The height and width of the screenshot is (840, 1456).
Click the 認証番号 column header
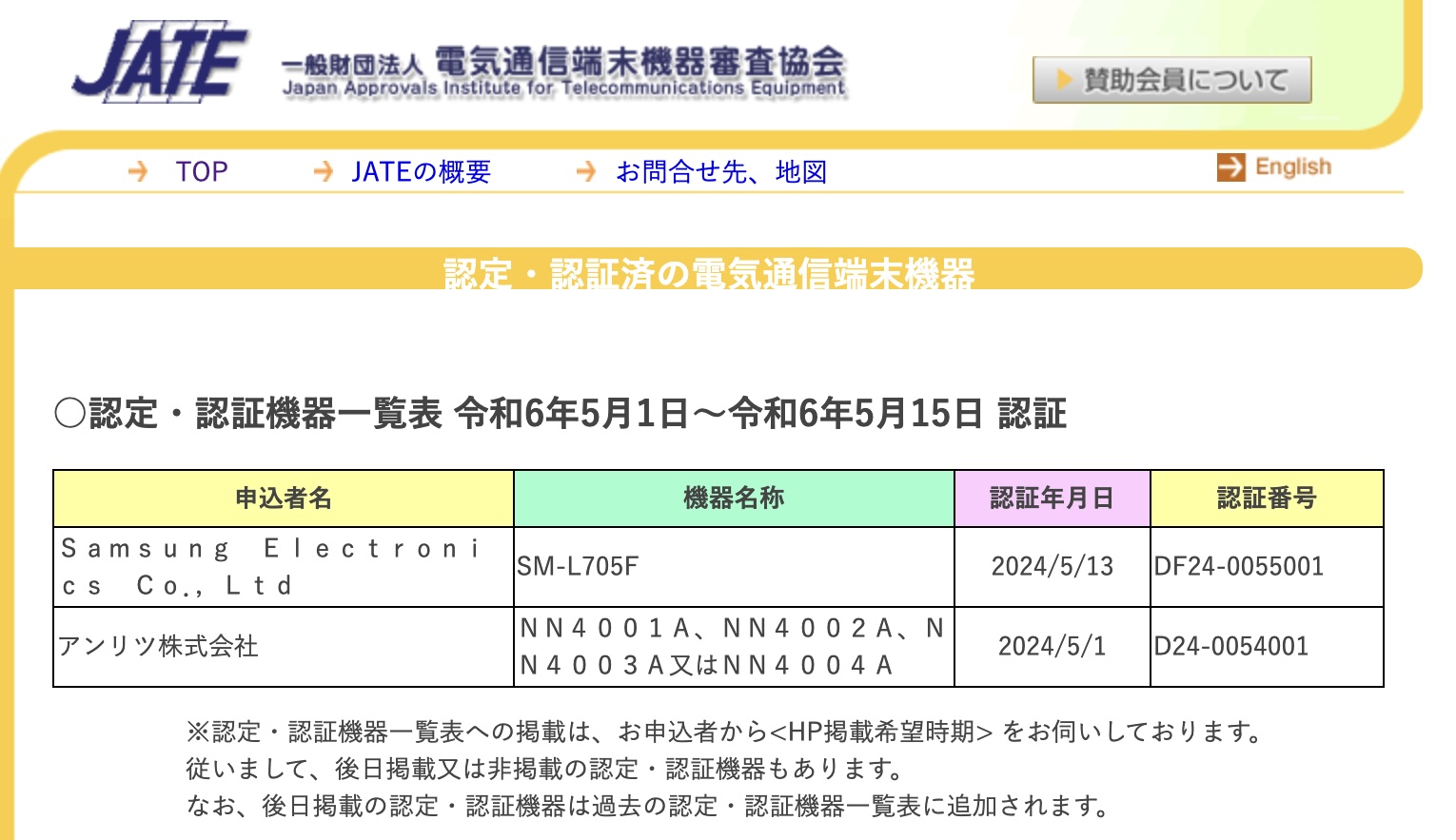click(1267, 498)
